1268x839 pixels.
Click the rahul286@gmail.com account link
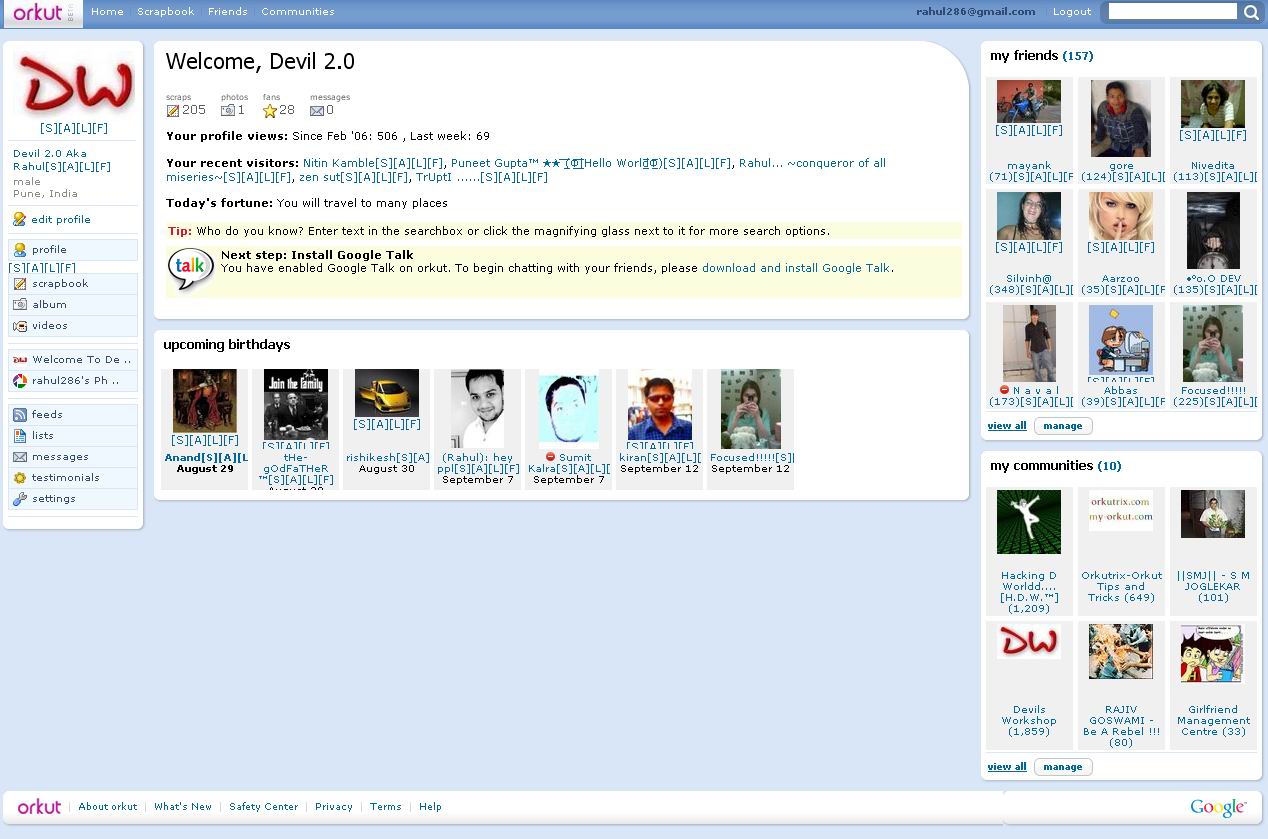coord(976,12)
